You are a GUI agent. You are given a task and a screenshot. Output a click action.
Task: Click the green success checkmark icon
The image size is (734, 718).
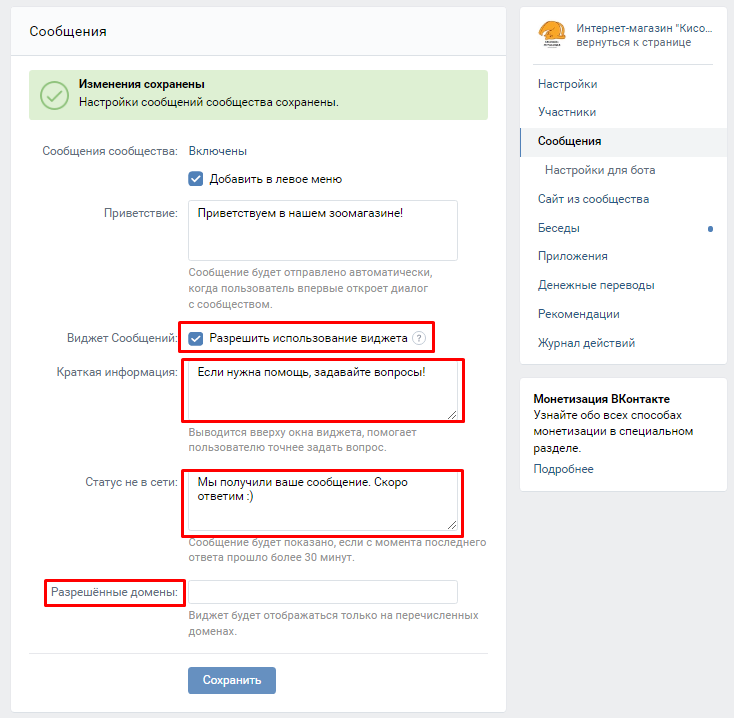tap(54, 94)
